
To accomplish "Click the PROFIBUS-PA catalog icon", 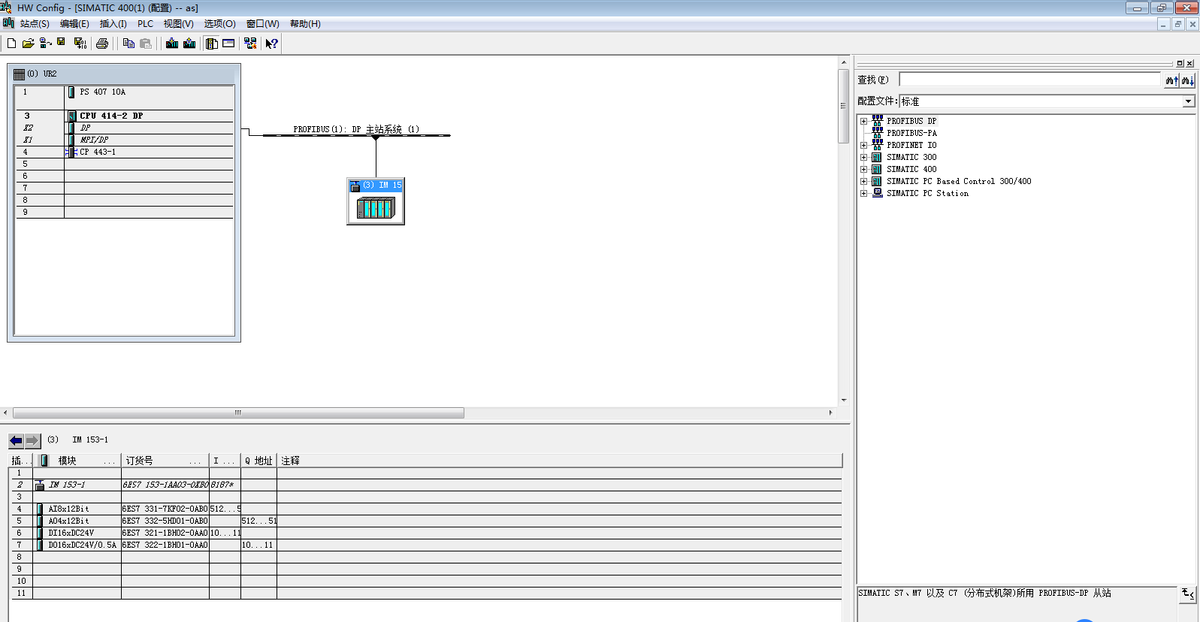I will [877, 133].
